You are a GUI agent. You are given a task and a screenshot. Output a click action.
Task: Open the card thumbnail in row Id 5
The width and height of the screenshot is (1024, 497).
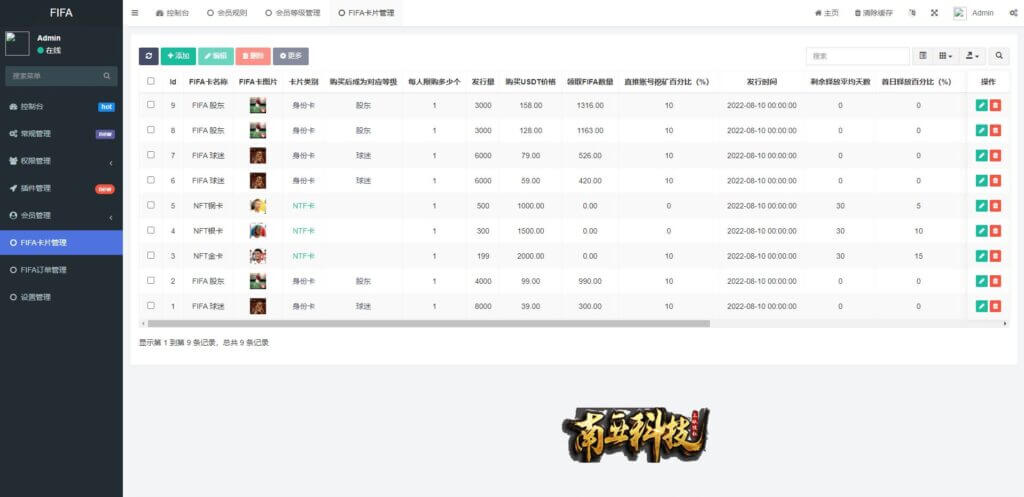coord(258,206)
